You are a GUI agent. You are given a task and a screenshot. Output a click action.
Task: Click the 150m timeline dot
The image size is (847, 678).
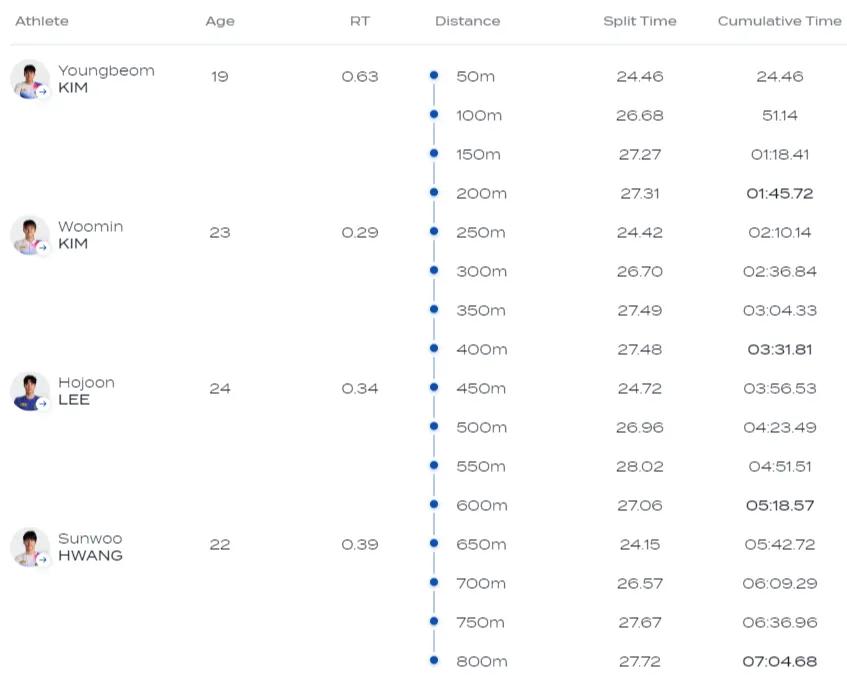pos(434,153)
